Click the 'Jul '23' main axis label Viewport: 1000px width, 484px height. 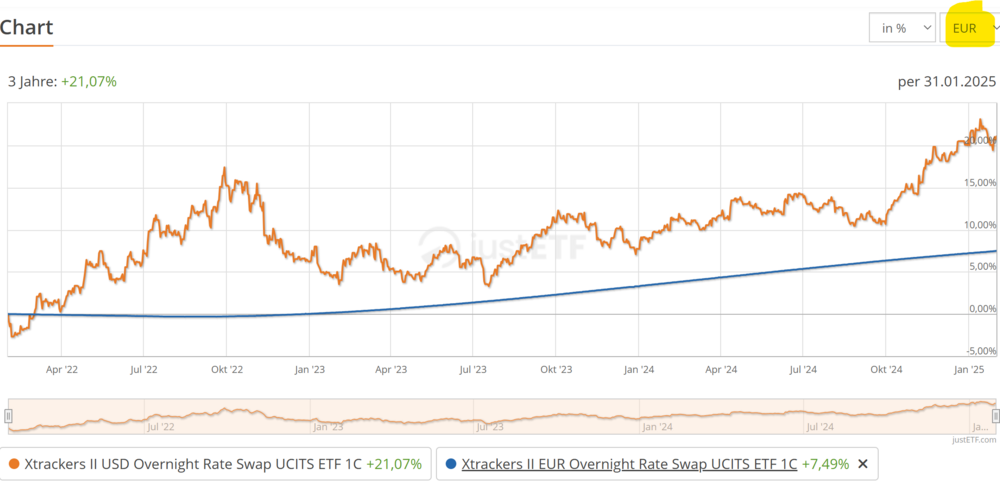click(473, 369)
